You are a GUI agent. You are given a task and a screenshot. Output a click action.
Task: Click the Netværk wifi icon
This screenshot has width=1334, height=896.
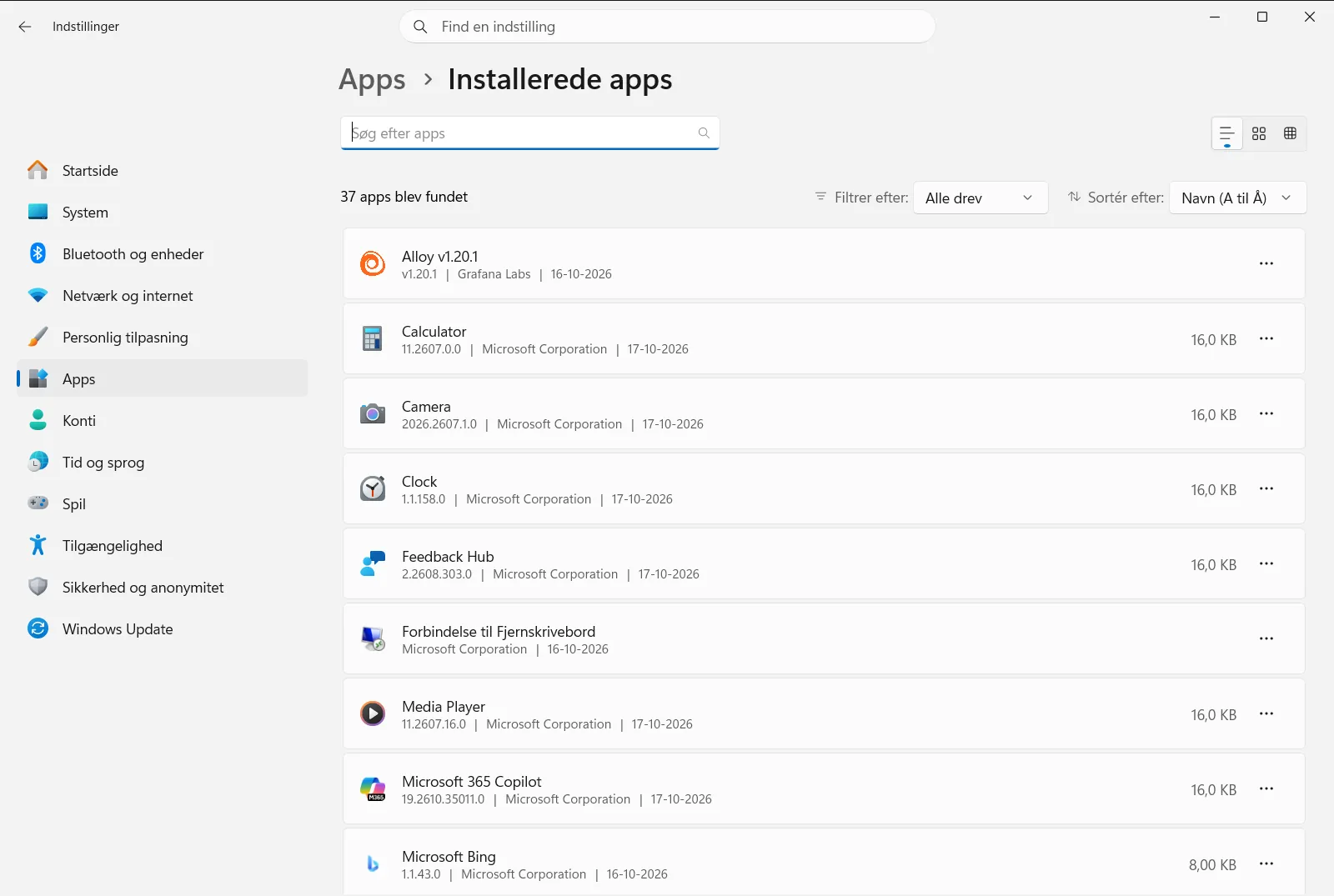click(38, 295)
